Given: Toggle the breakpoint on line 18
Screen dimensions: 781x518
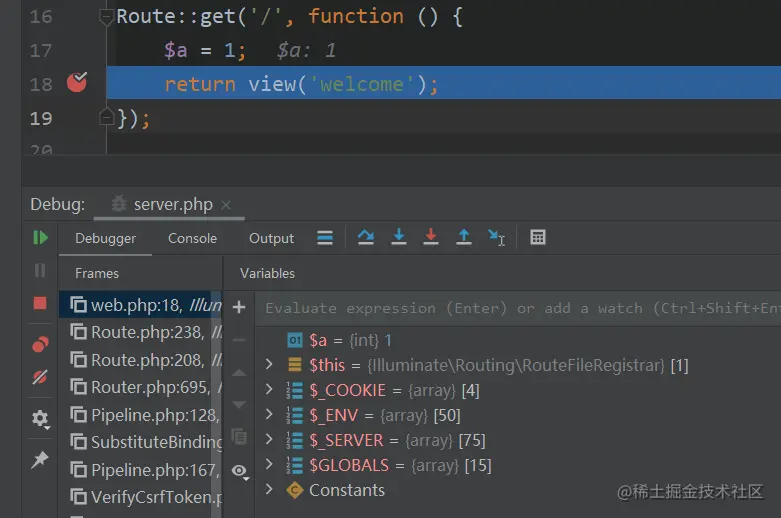Looking at the screenshot, I should (x=77, y=83).
